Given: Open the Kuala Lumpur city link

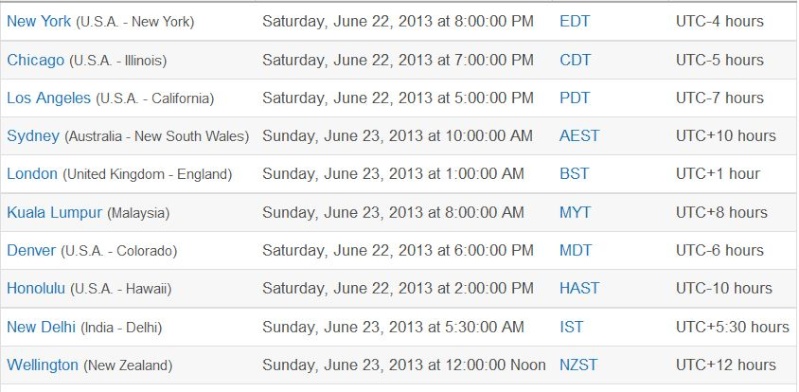Looking at the screenshot, I should (x=55, y=213).
